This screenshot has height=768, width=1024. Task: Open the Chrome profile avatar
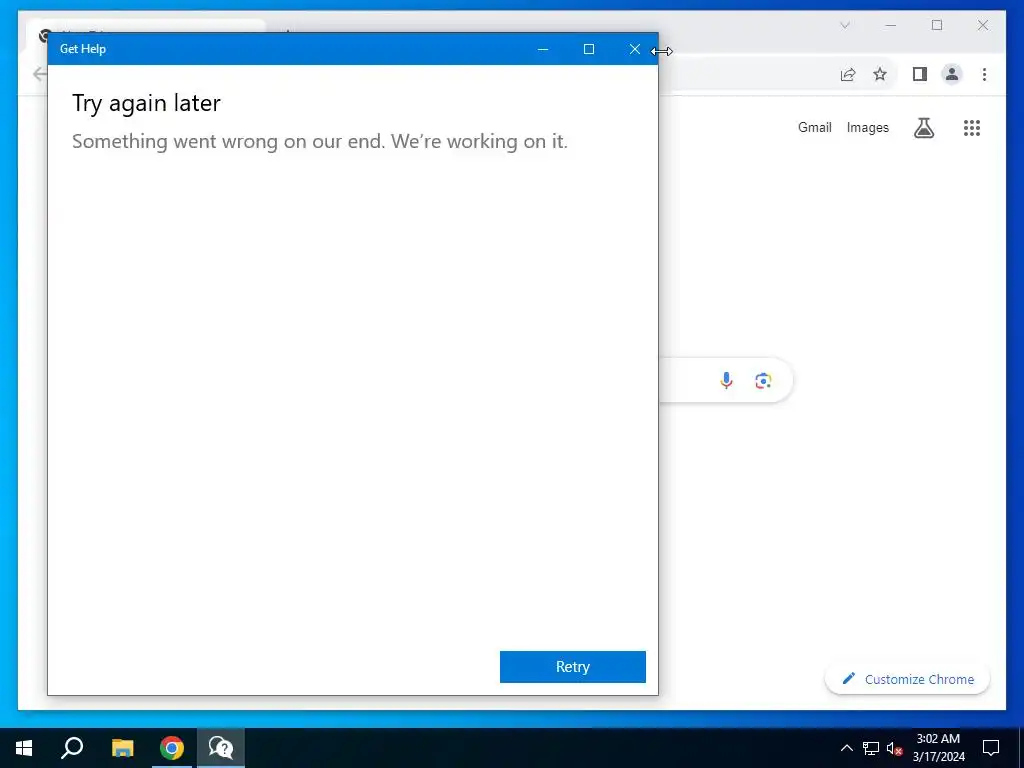pyautogui.click(x=952, y=74)
